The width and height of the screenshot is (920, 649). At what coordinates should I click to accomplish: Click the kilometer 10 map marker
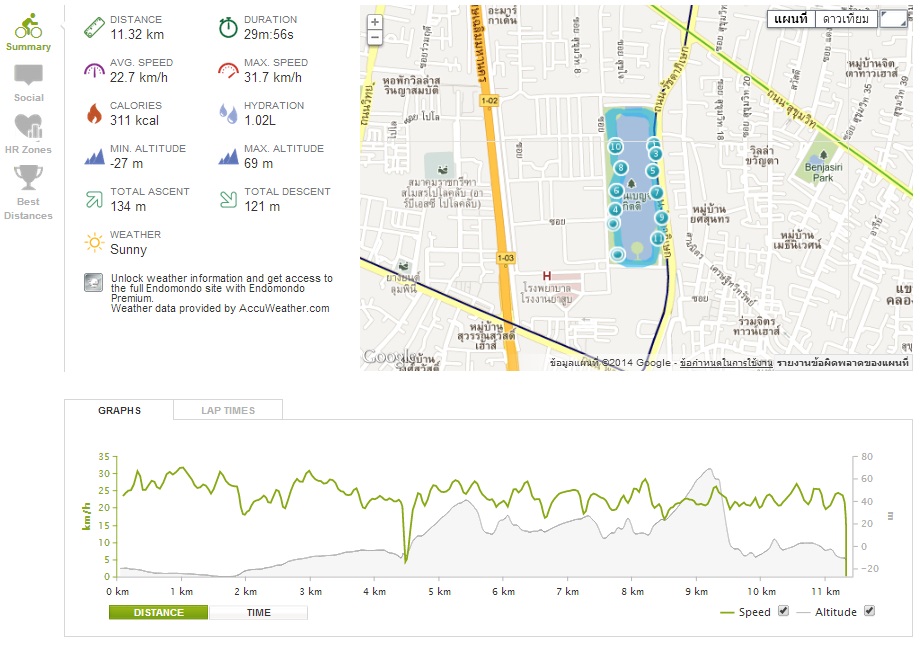click(616, 147)
